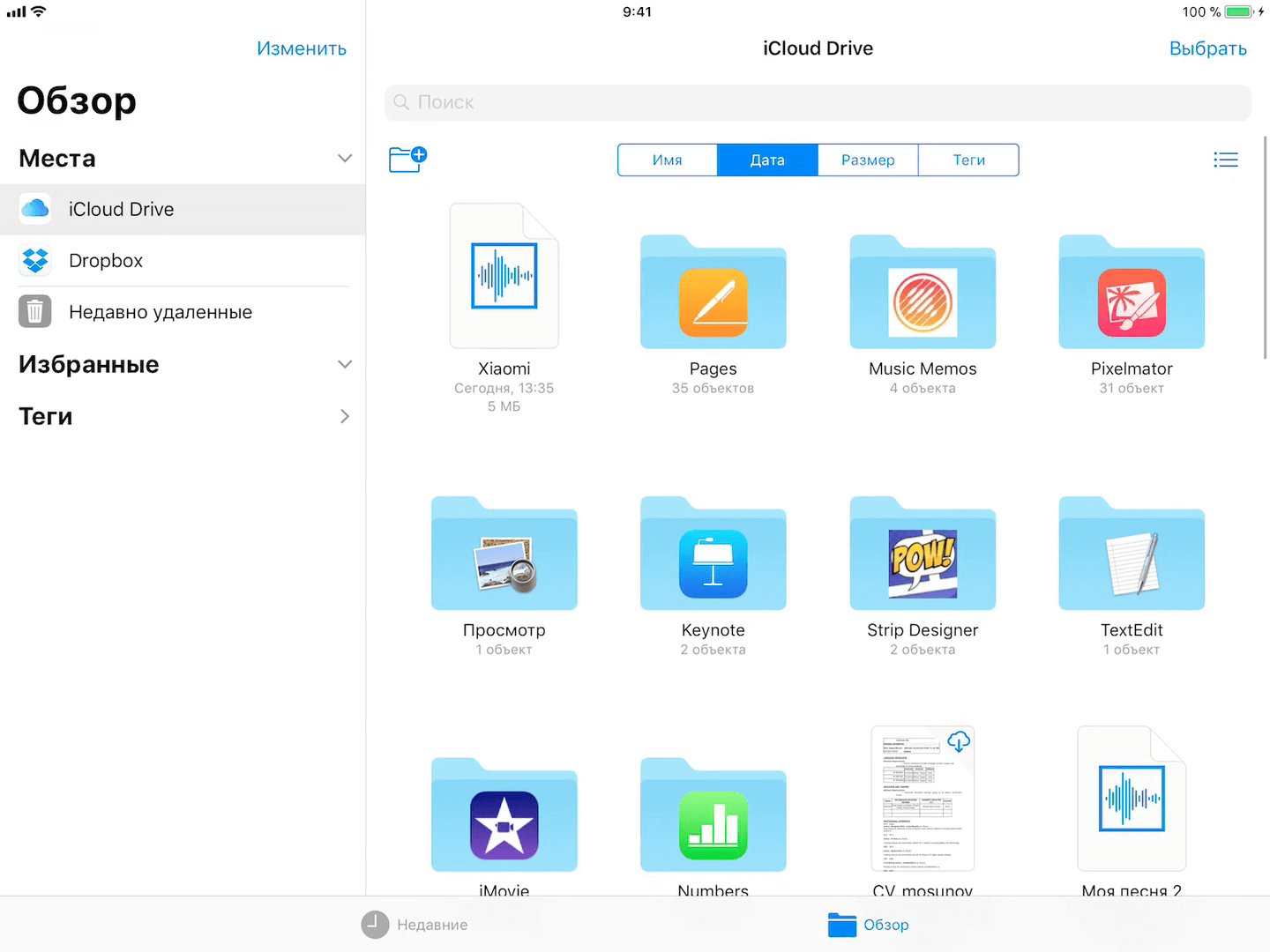Open Недавно удаленные in the sidebar

coord(183,311)
